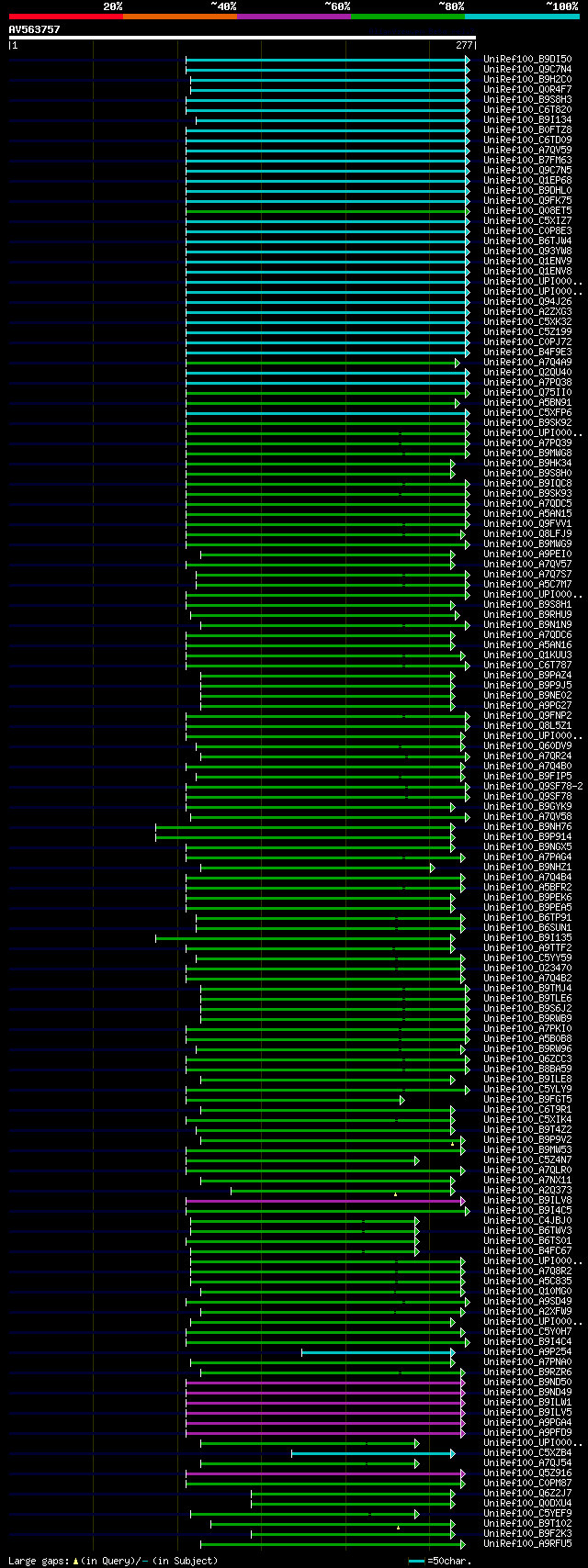Open hit UniRef100_C5Z4N7
588x1568 pixels.
pyautogui.click(x=527, y=1160)
